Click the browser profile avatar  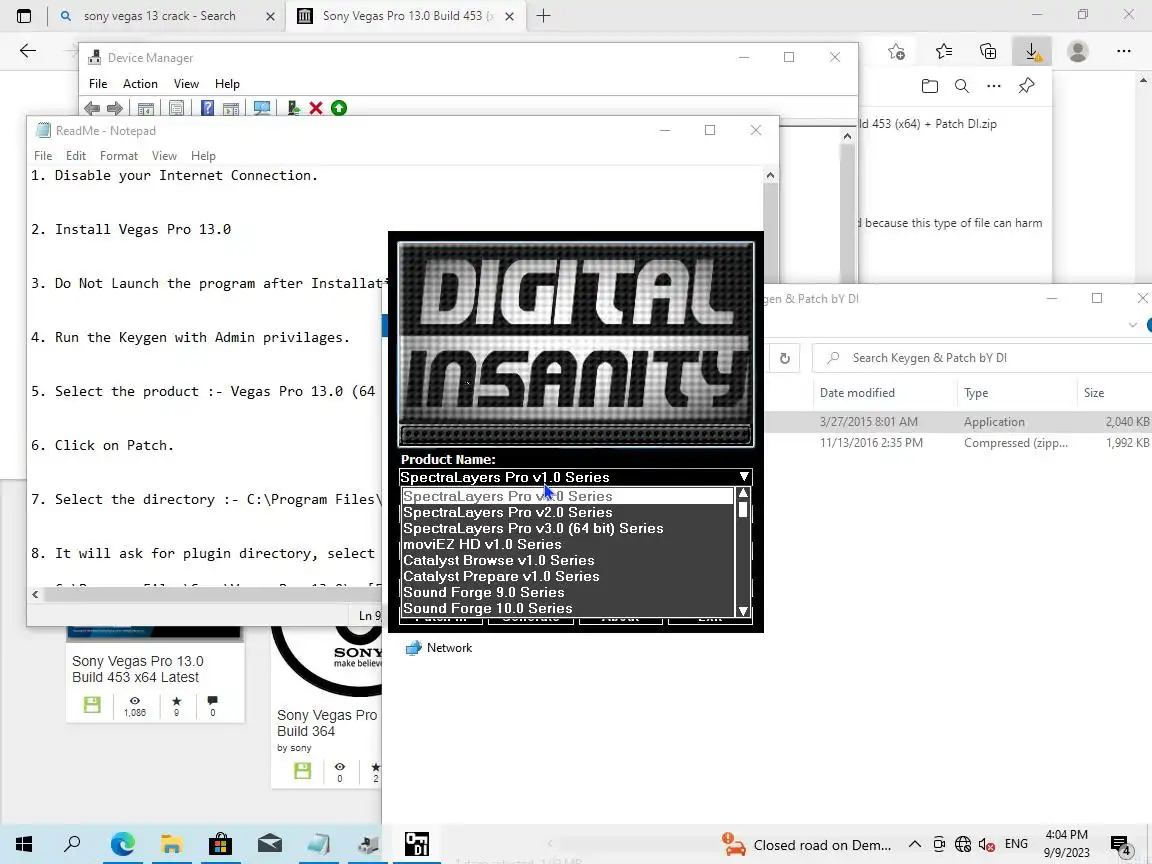[x=1078, y=51]
